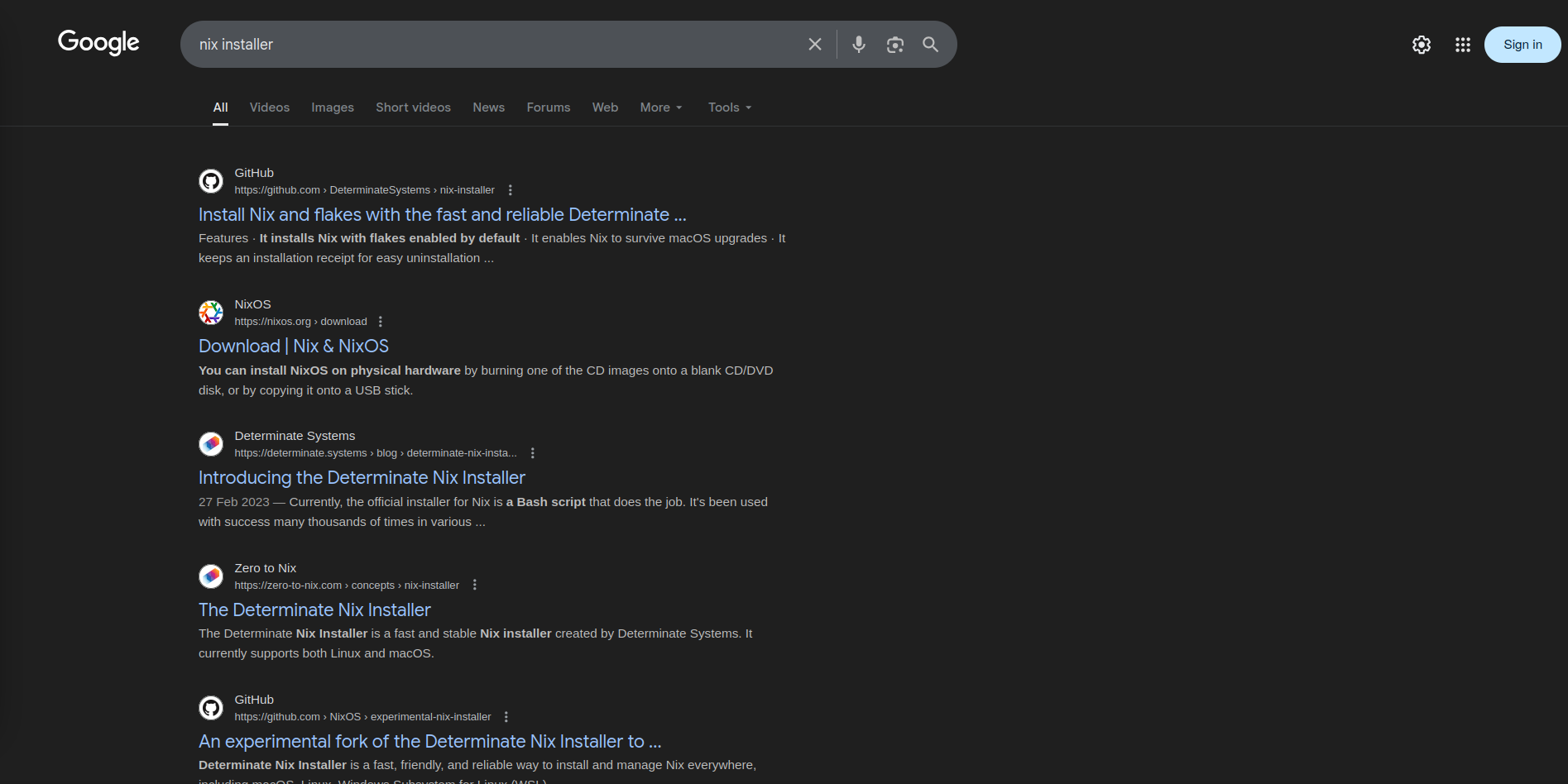Open 'Introducing the Determinate Nix Installer' result
This screenshot has width=1568, height=784.
point(362,477)
